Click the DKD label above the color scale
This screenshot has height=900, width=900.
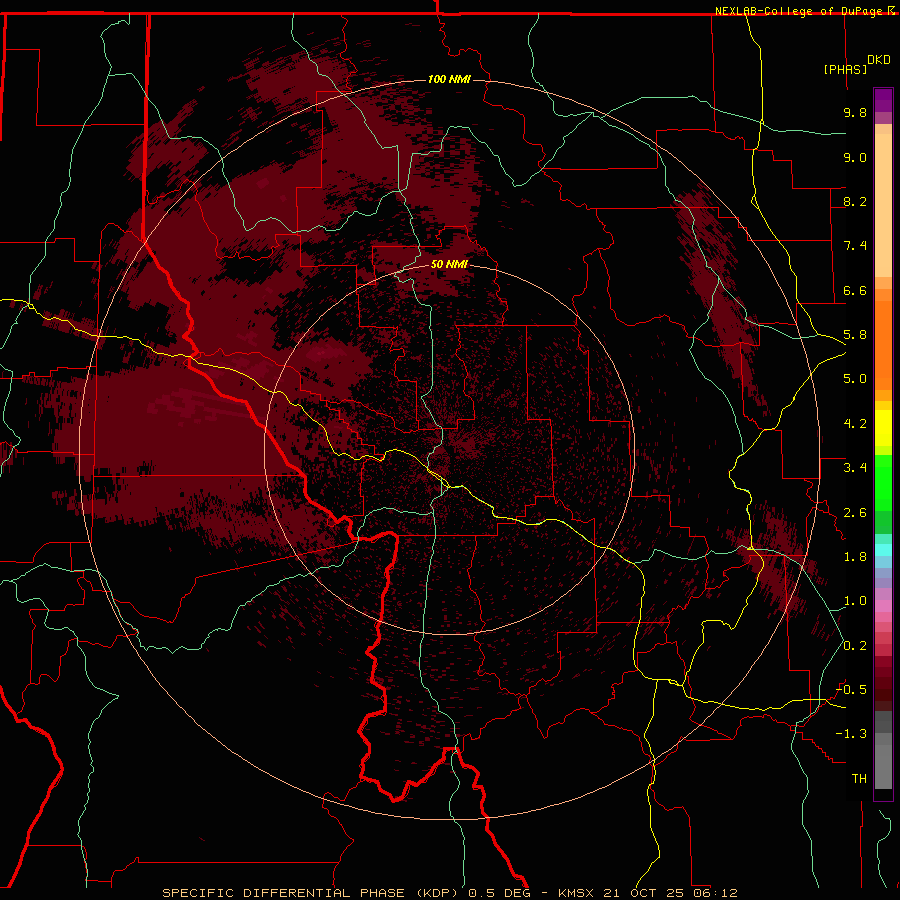[879, 60]
